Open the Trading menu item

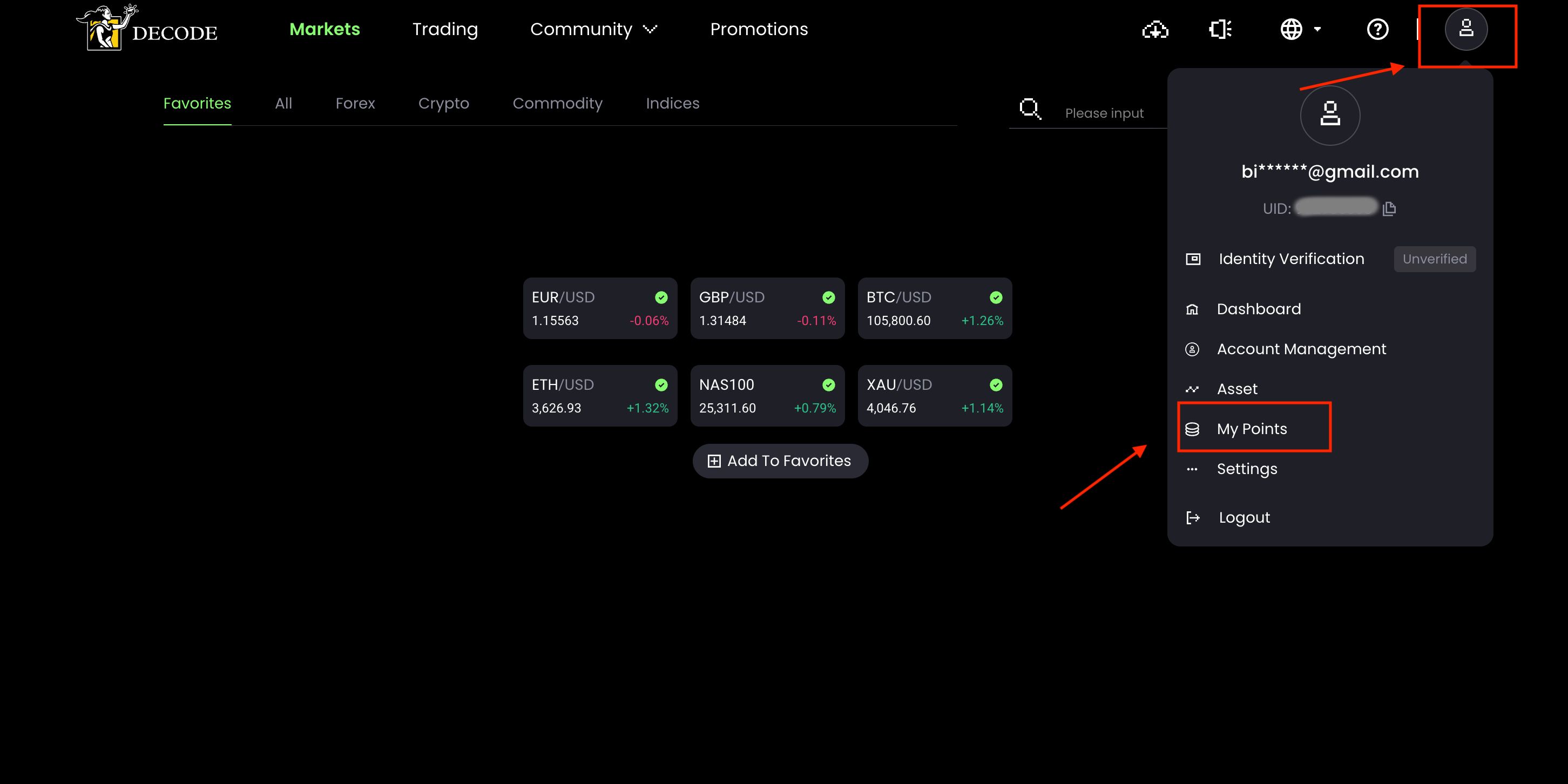[445, 29]
